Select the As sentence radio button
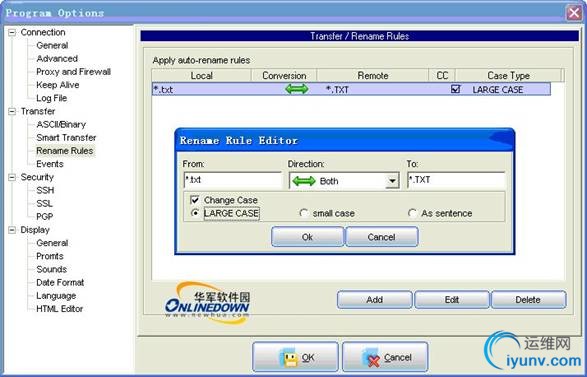This screenshot has width=587, height=377. [412, 213]
